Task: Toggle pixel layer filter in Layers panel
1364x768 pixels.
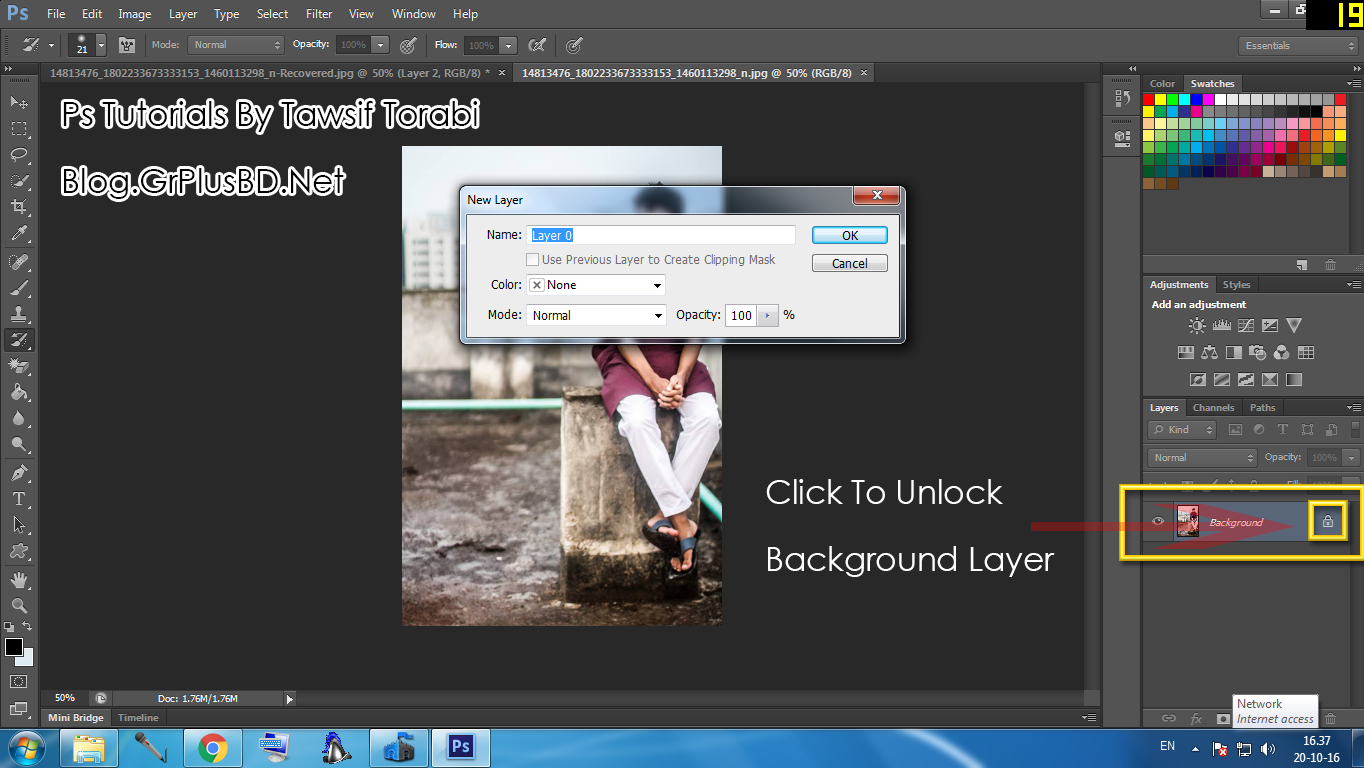Action: pyautogui.click(x=1235, y=430)
